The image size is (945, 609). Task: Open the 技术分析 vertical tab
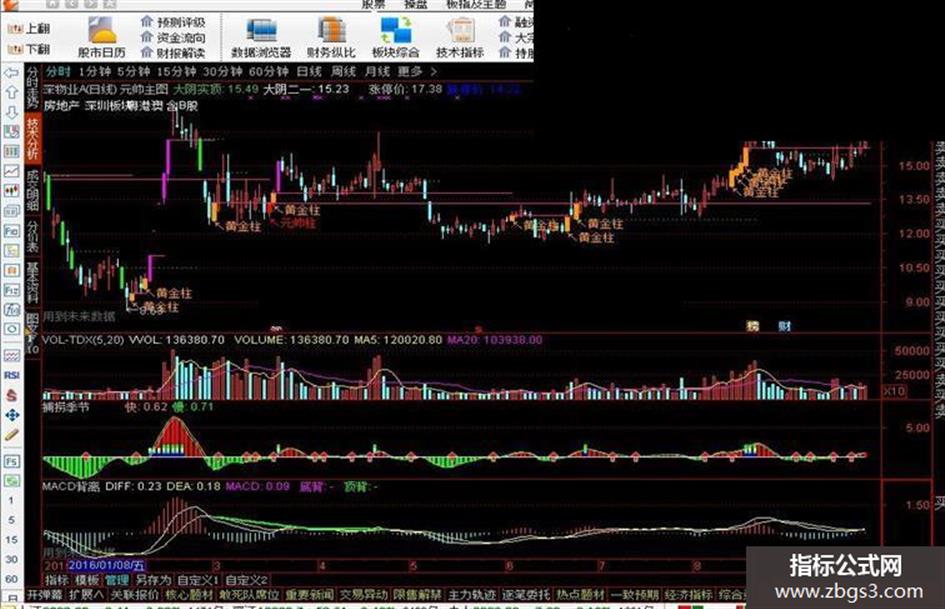coord(33,139)
